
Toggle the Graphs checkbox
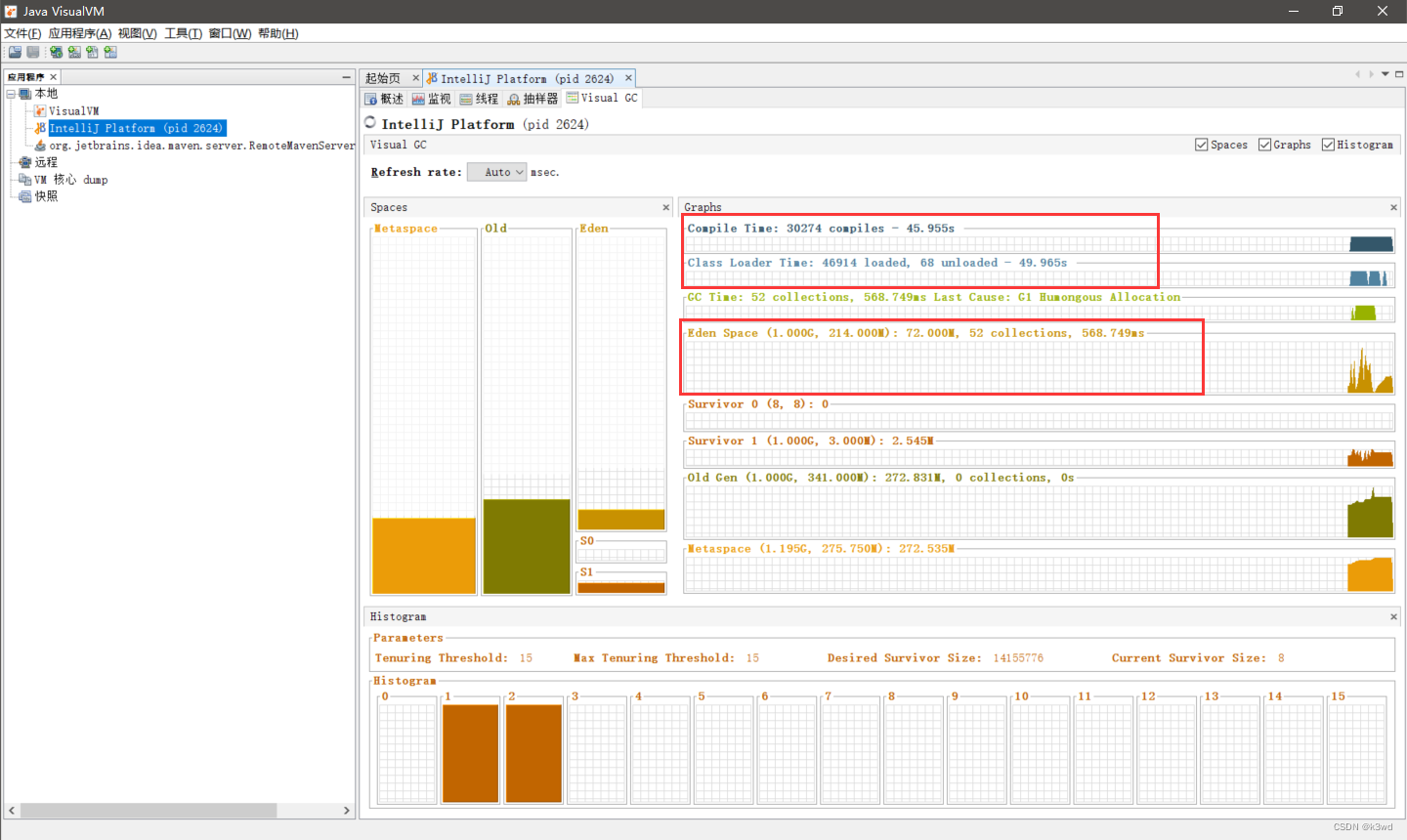[1264, 145]
